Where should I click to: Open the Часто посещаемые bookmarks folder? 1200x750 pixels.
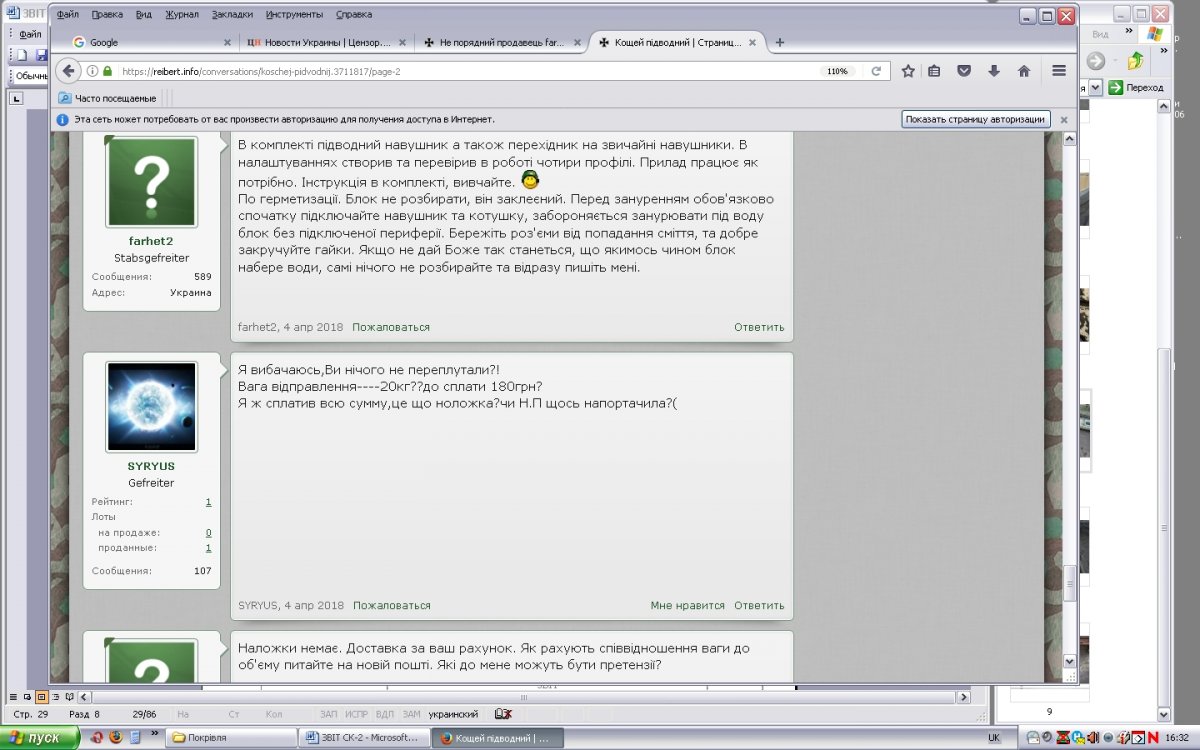(x=107, y=98)
